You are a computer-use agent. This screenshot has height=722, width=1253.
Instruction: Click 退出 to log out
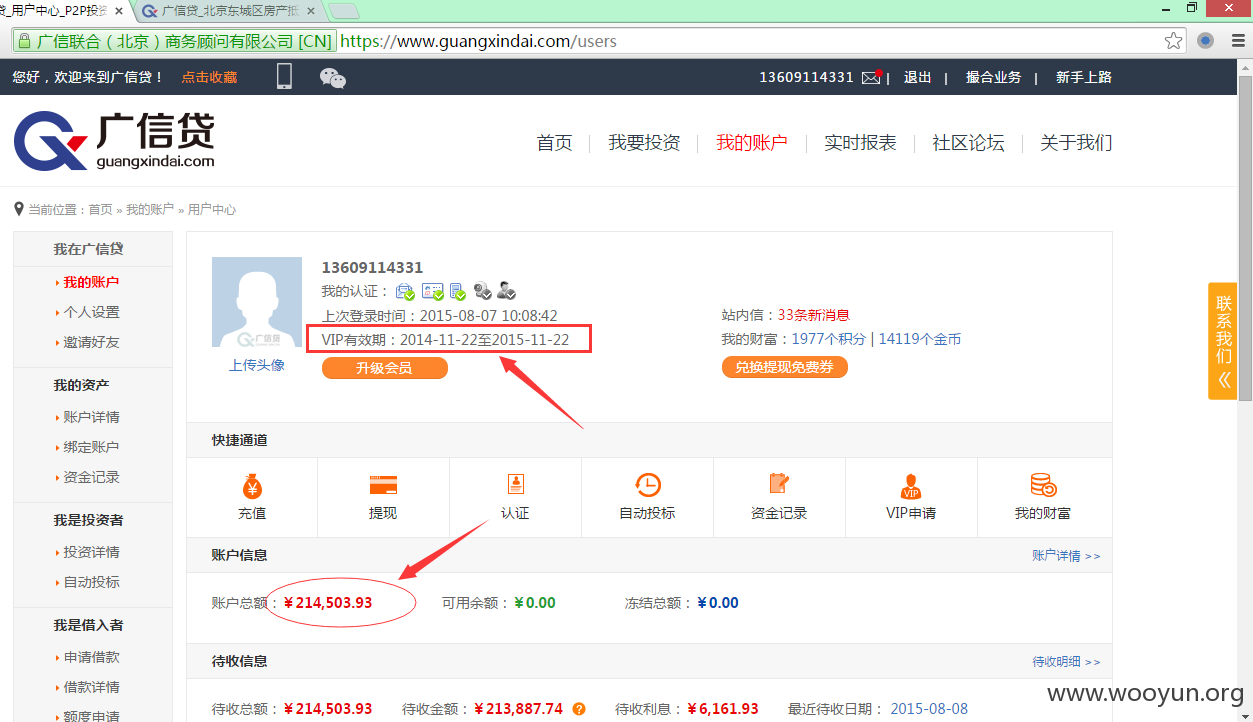pos(918,77)
